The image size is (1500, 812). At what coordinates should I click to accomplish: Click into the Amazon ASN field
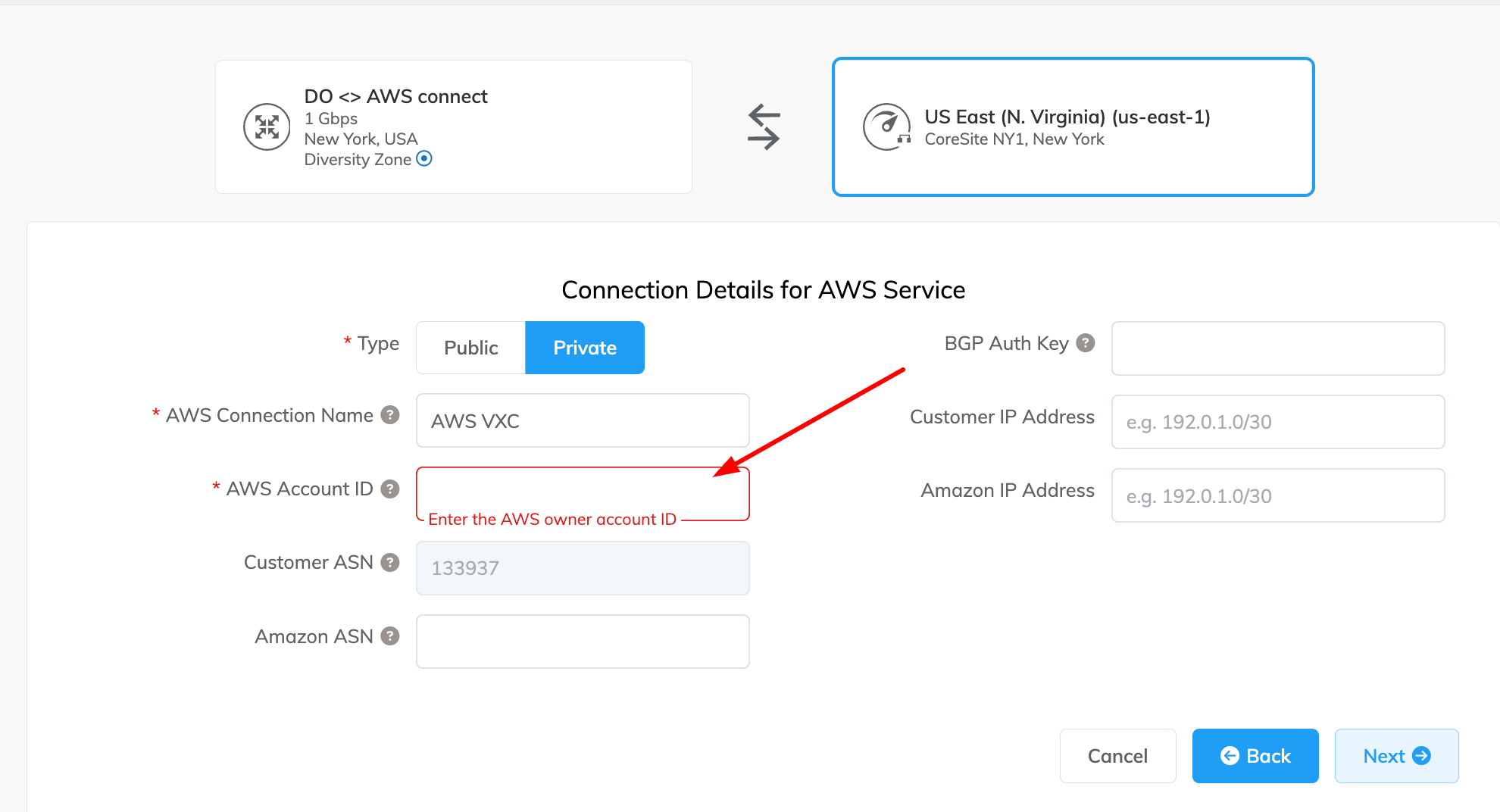582,642
